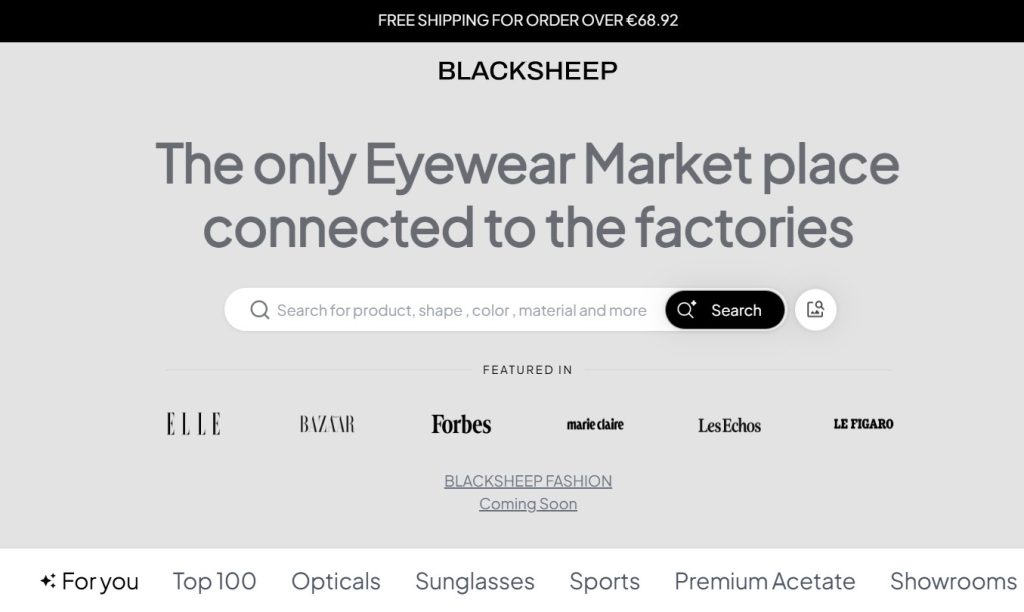This screenshot has height=612, width=1024.
Task: Open the Opticals category tab
Action: [336, 581]
